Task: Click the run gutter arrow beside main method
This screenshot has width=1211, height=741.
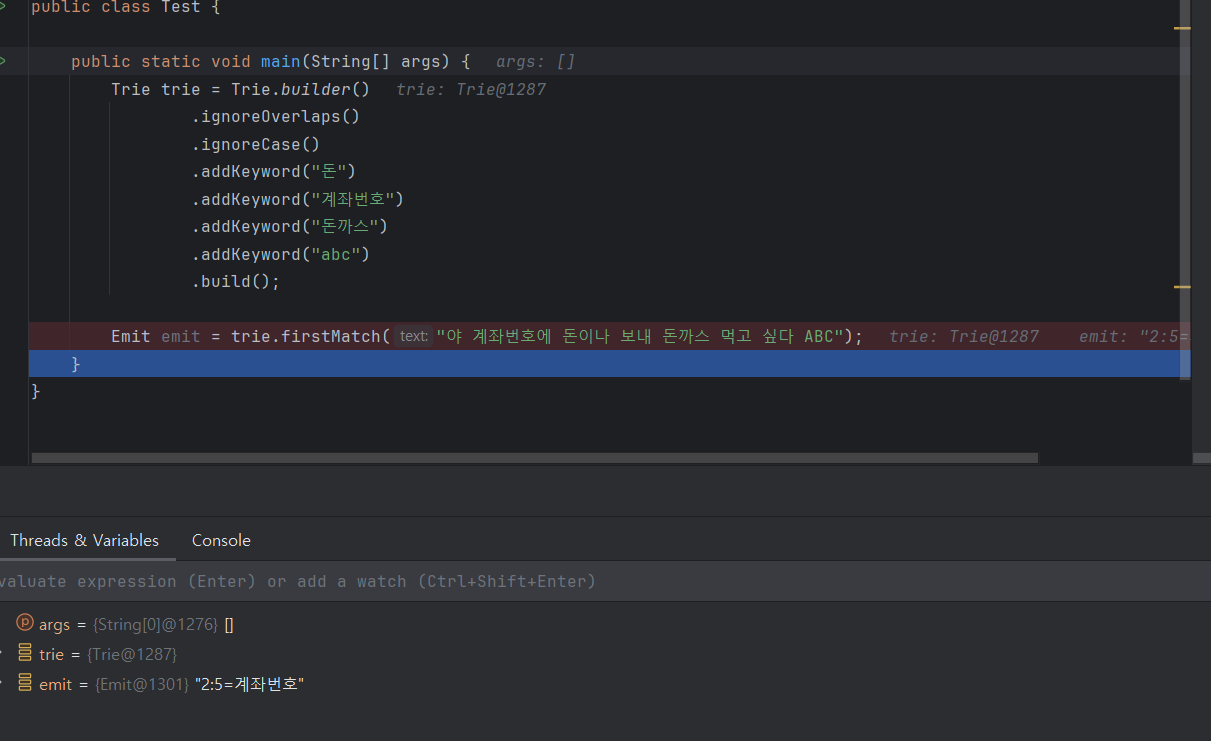Action: (x=2, y=62)
